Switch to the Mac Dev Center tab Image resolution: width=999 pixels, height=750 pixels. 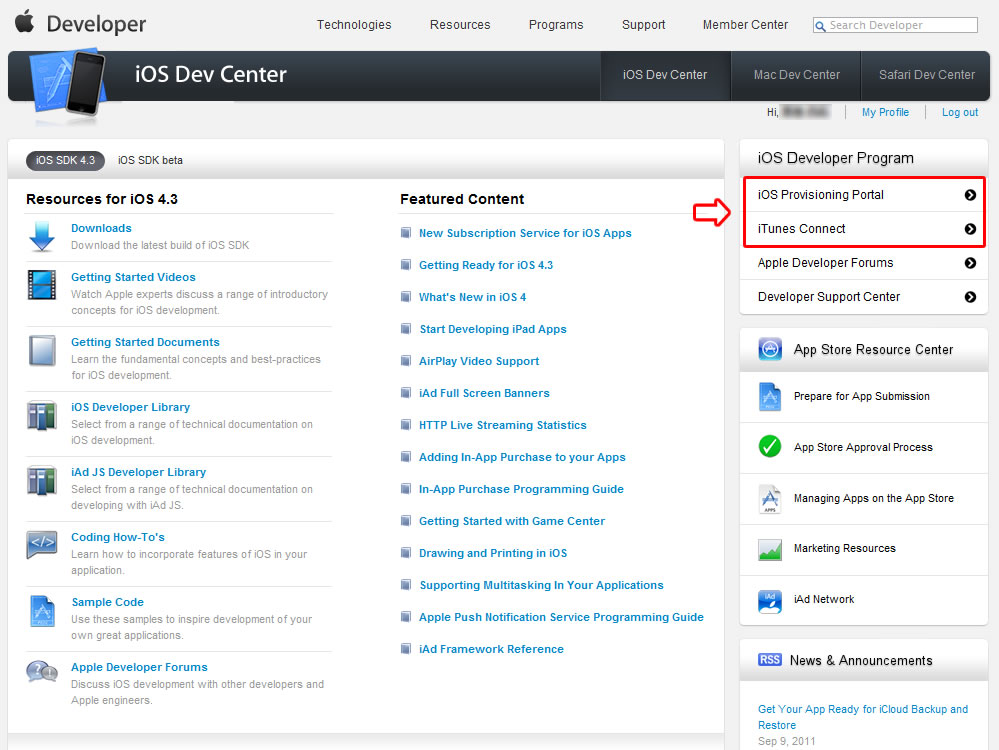(x=796, y=75)
